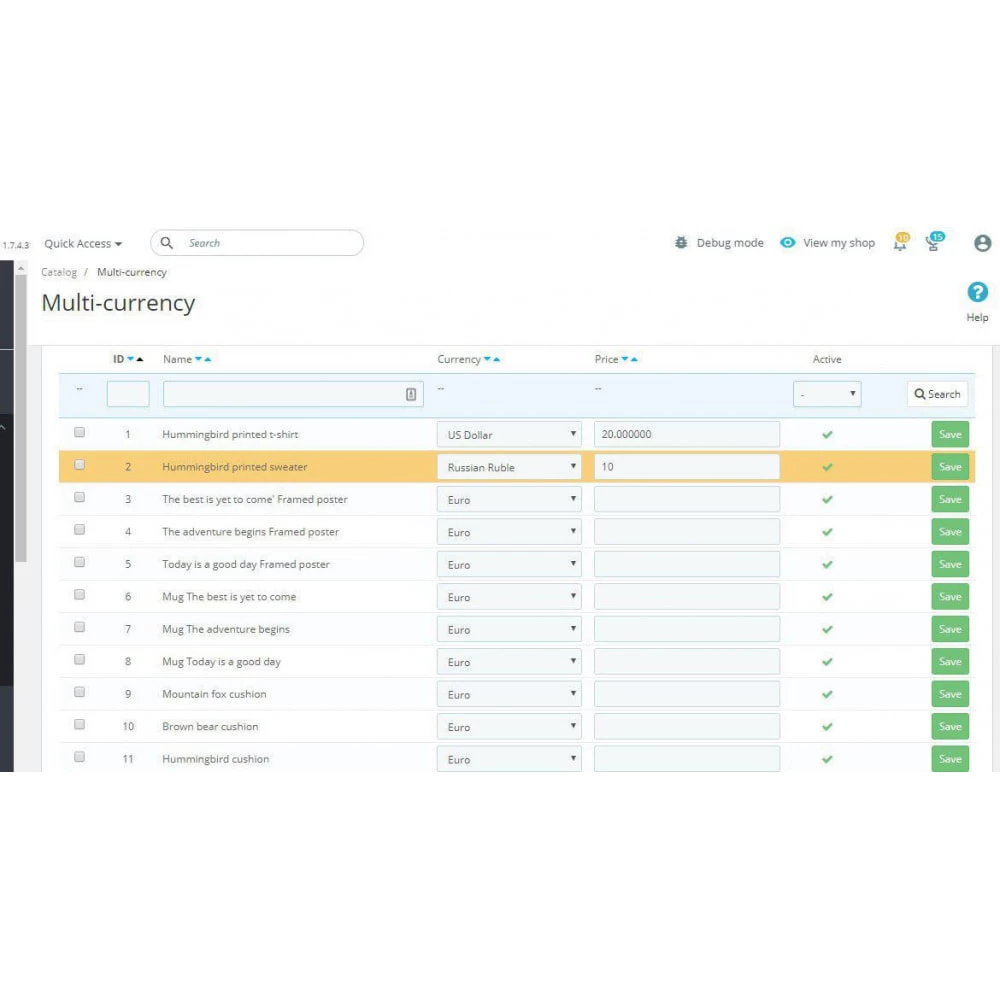Toggle active checkmark for Mountain fox cushion

[x=827, y=694]
